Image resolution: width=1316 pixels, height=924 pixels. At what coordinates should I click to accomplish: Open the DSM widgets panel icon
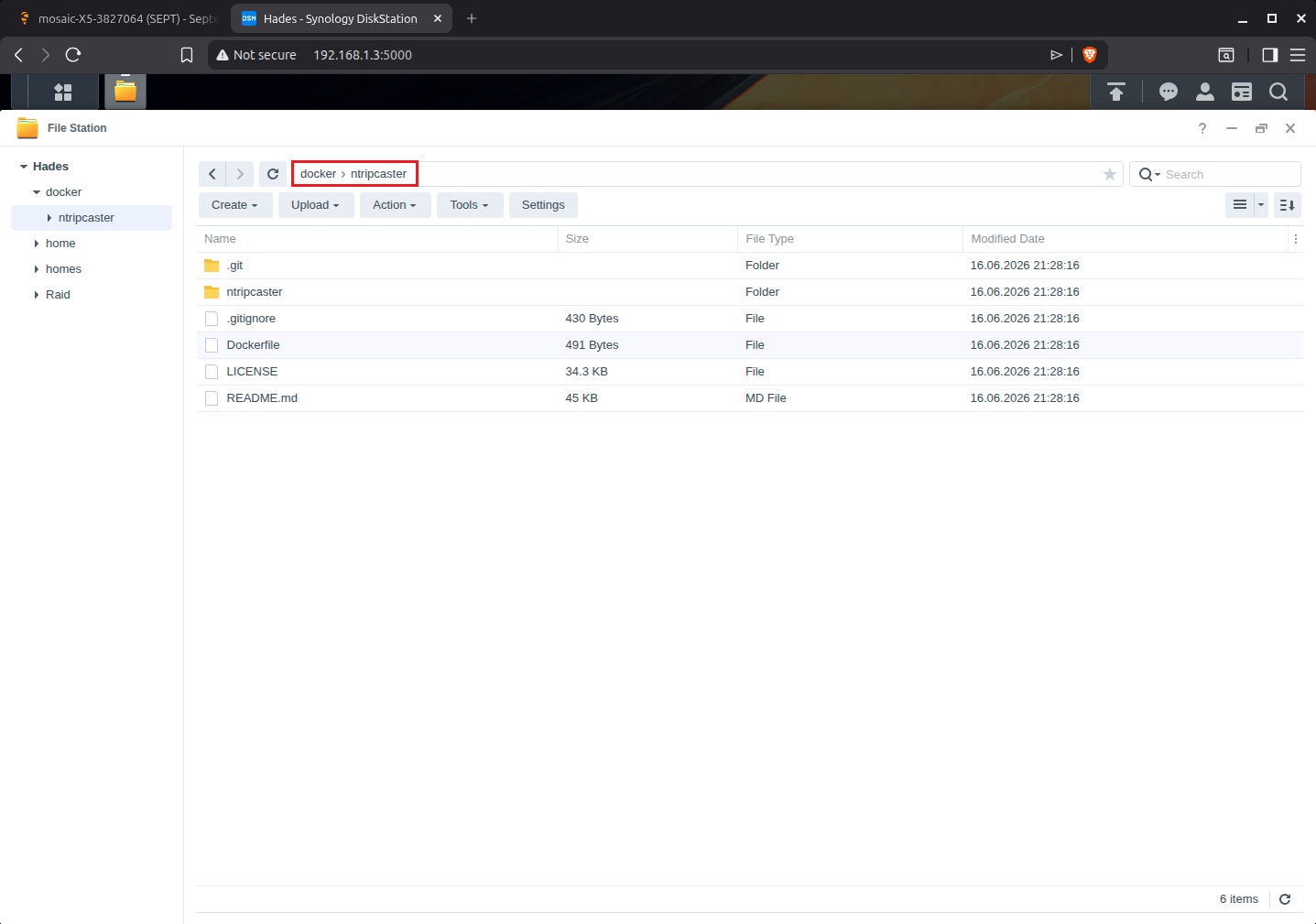[1242, 92]
